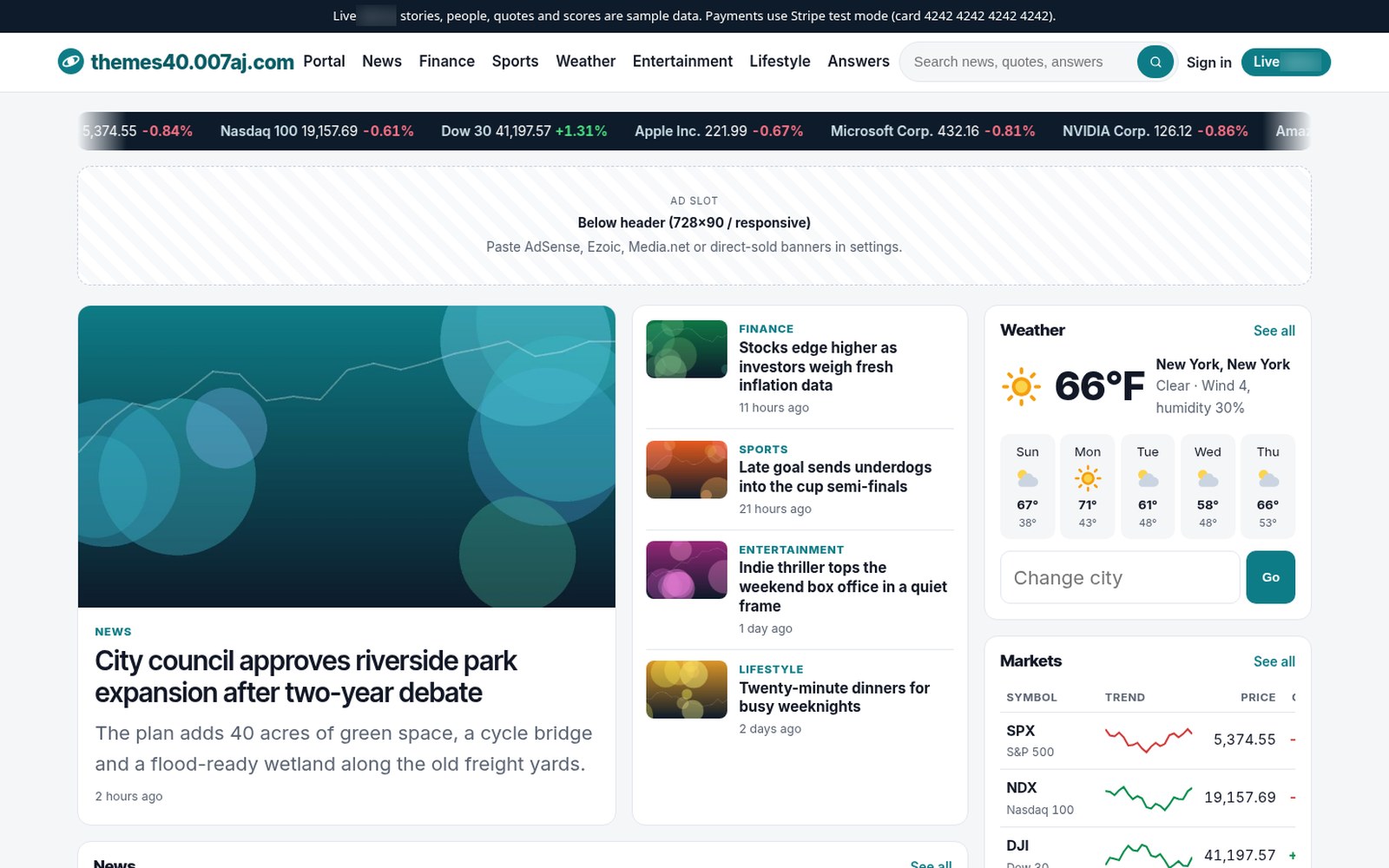Focus the search news, quotes, answers field
1389x868 pixels.
(1018, 62)
